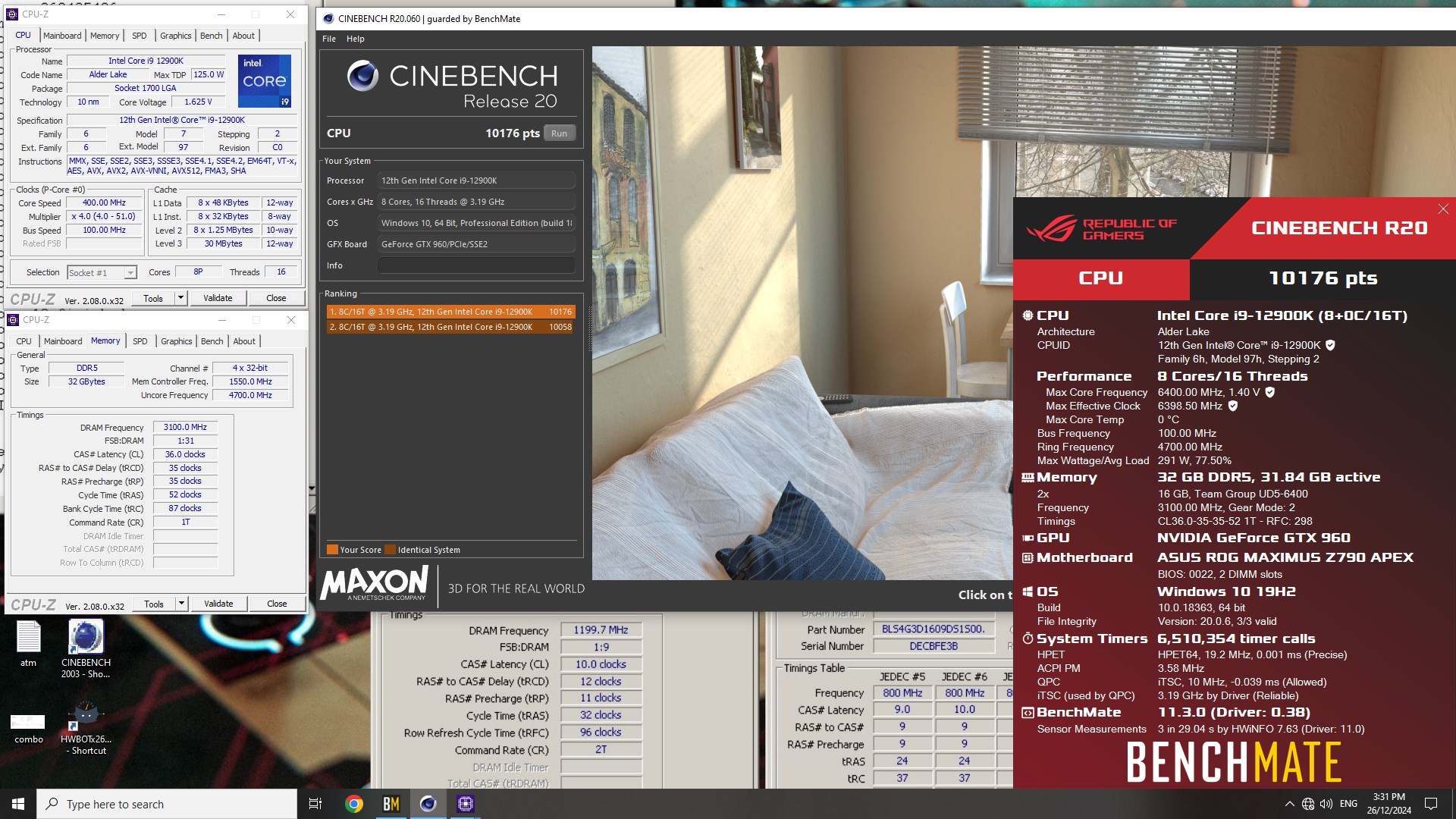This screenshot has height=819, width=1456.
Task: Switch to CPU-Z in the taskbar
Action: click(x=466, y=804)
